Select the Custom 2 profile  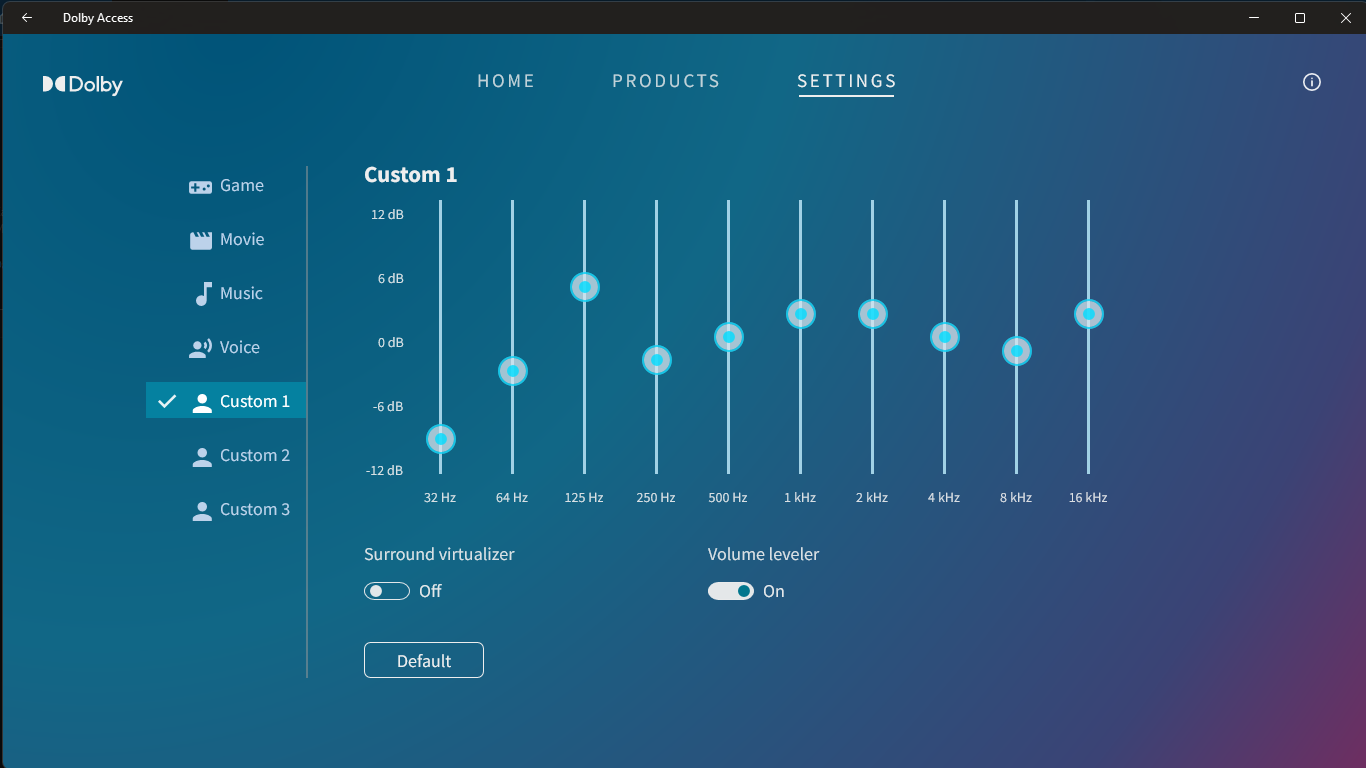[227, 455]
